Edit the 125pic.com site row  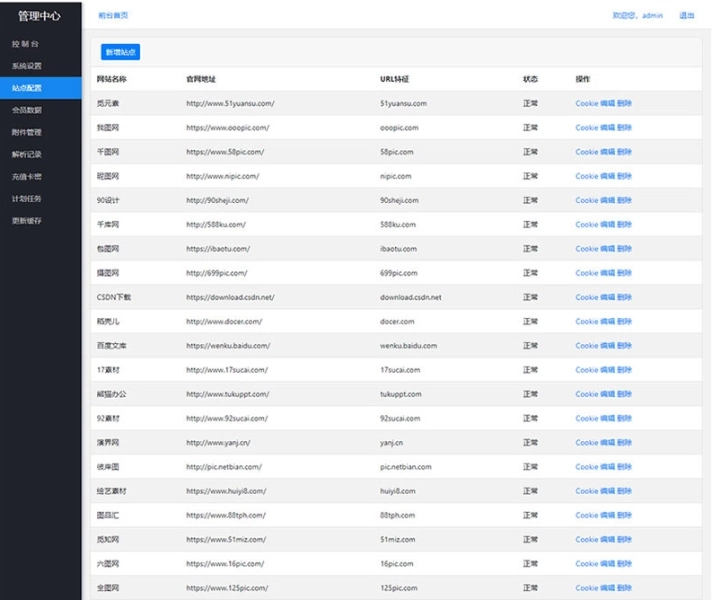pos(608,588)
